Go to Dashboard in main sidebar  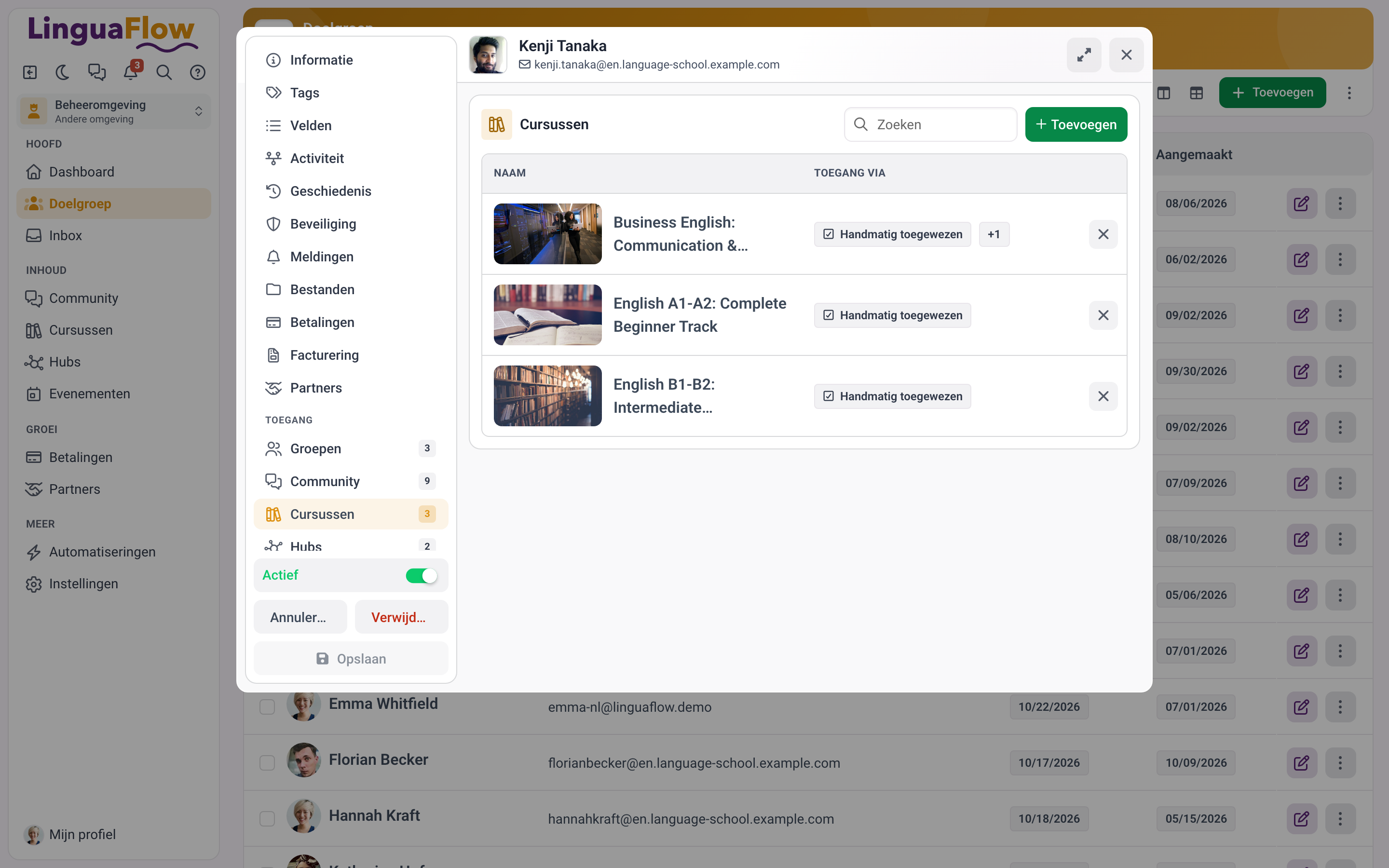(x=114, y=172)
